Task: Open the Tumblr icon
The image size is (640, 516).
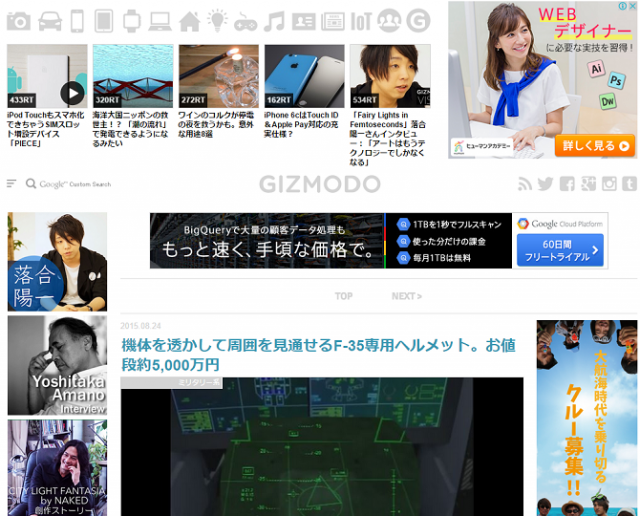Action: click(630, 184)
